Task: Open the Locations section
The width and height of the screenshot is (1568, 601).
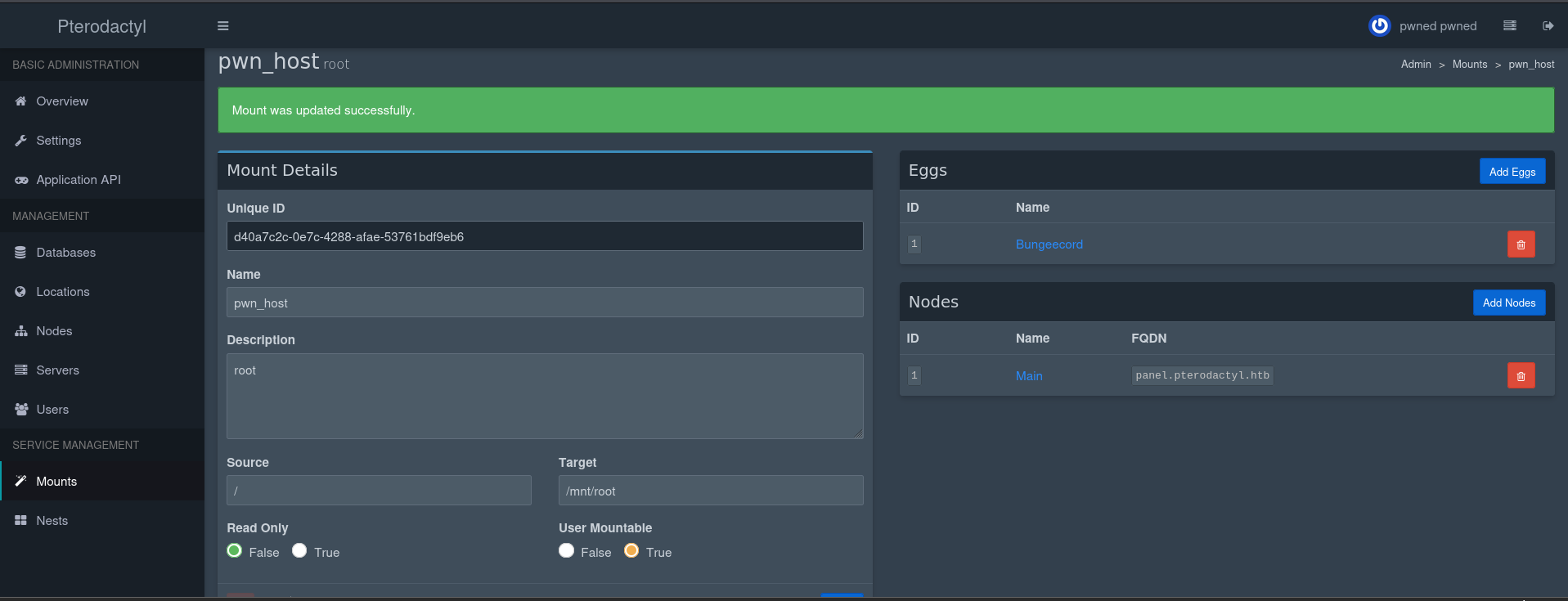Action: coord(102,292)
